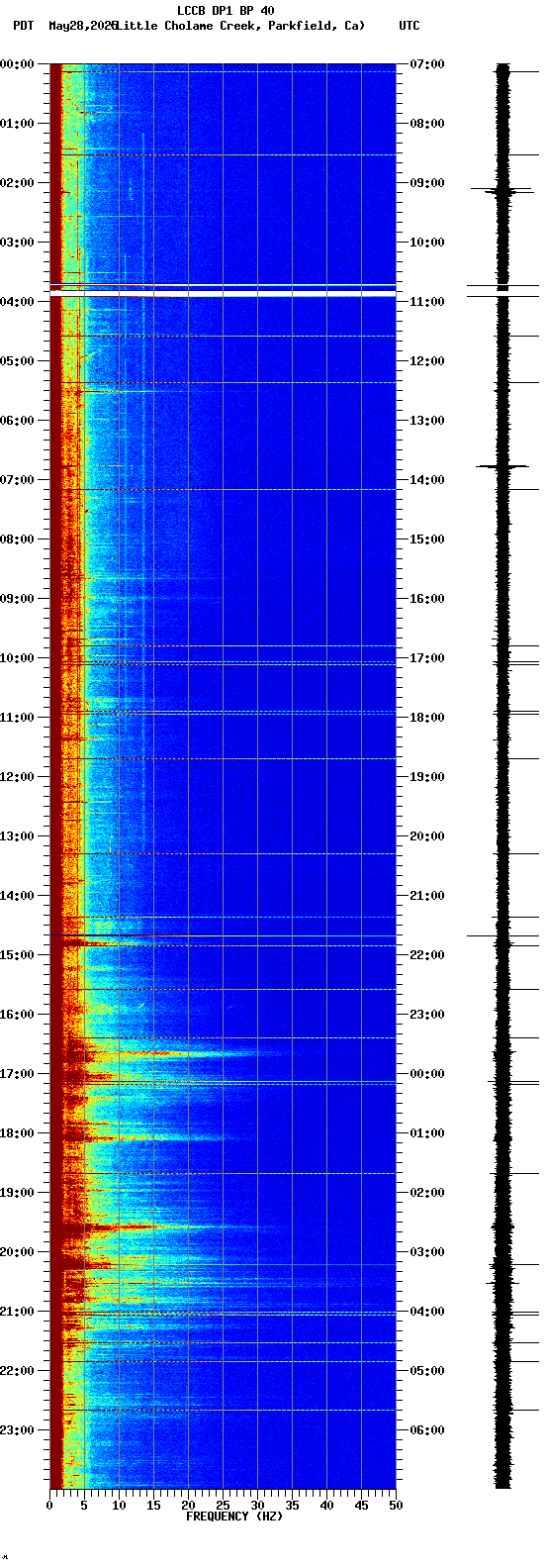Click the '0' tick on the frequency axis
Screen dimensions: 546x1568
[49, 1506]
